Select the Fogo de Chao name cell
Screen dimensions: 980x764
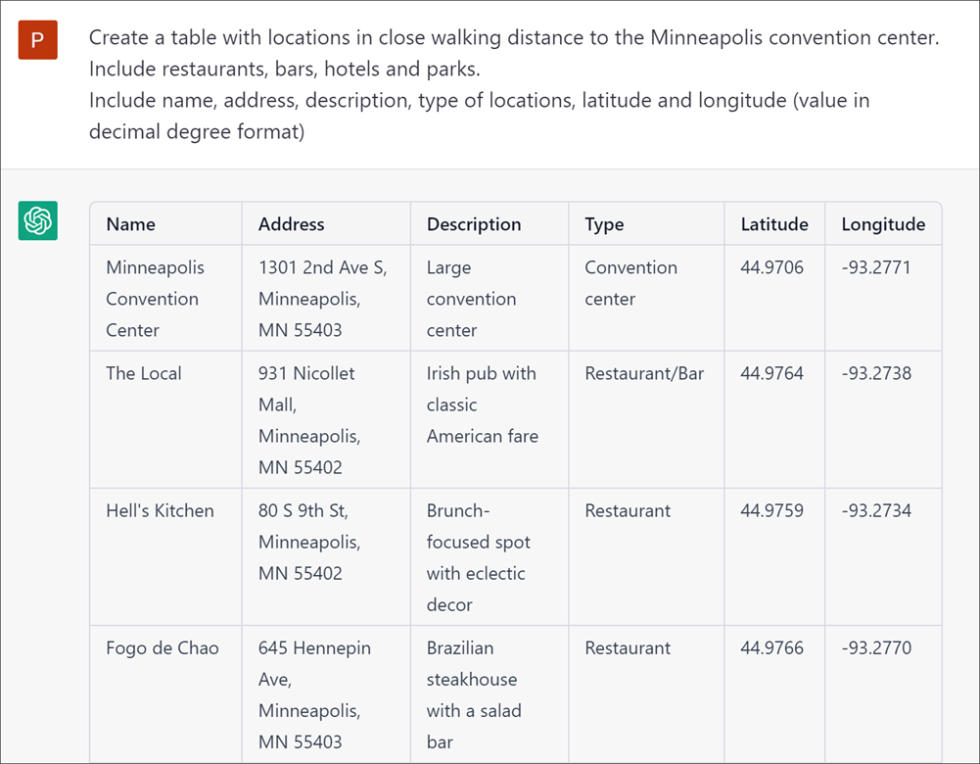coord(162,648)
